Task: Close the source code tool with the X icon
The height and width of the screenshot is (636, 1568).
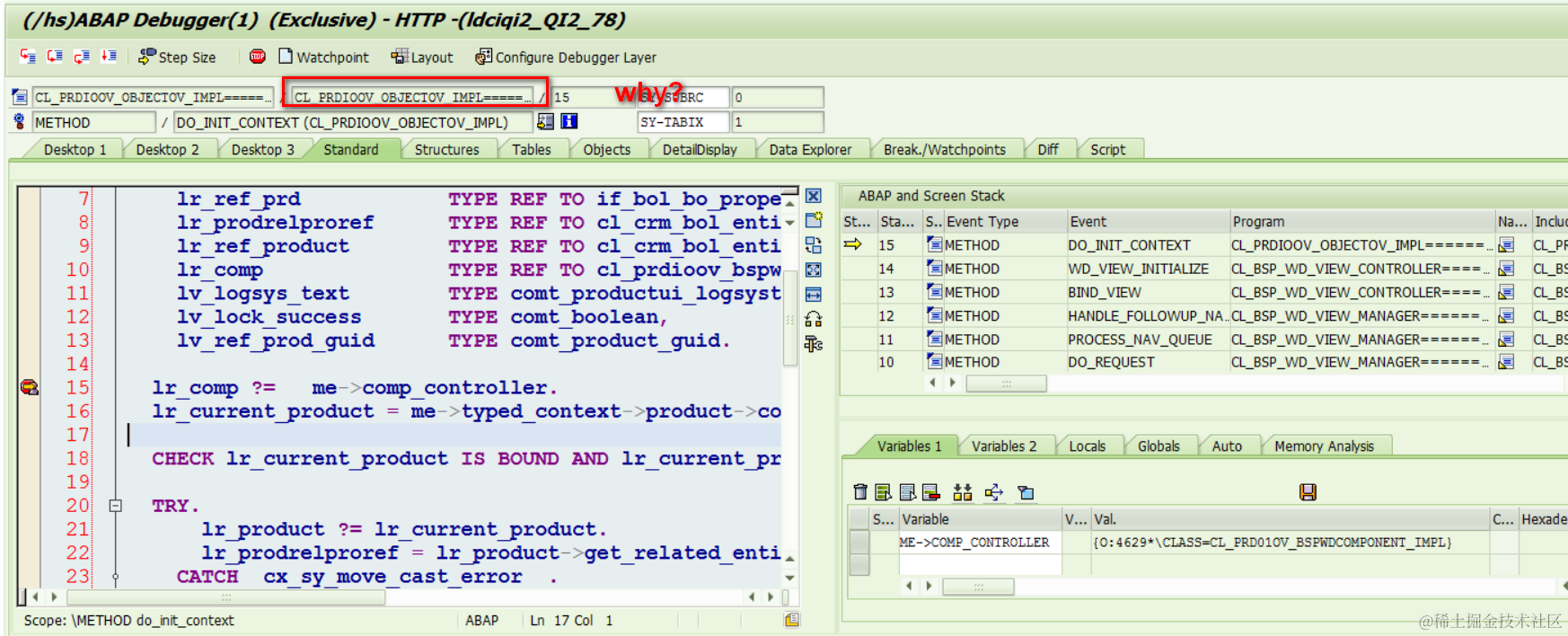Action: tap(814, 196)
